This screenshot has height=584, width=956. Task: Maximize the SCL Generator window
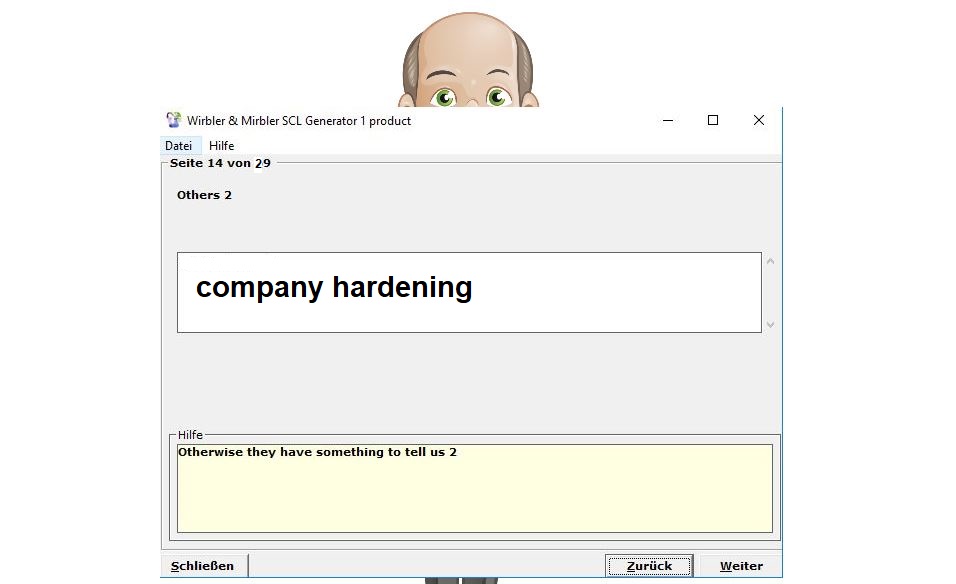(x=713, y=120)
